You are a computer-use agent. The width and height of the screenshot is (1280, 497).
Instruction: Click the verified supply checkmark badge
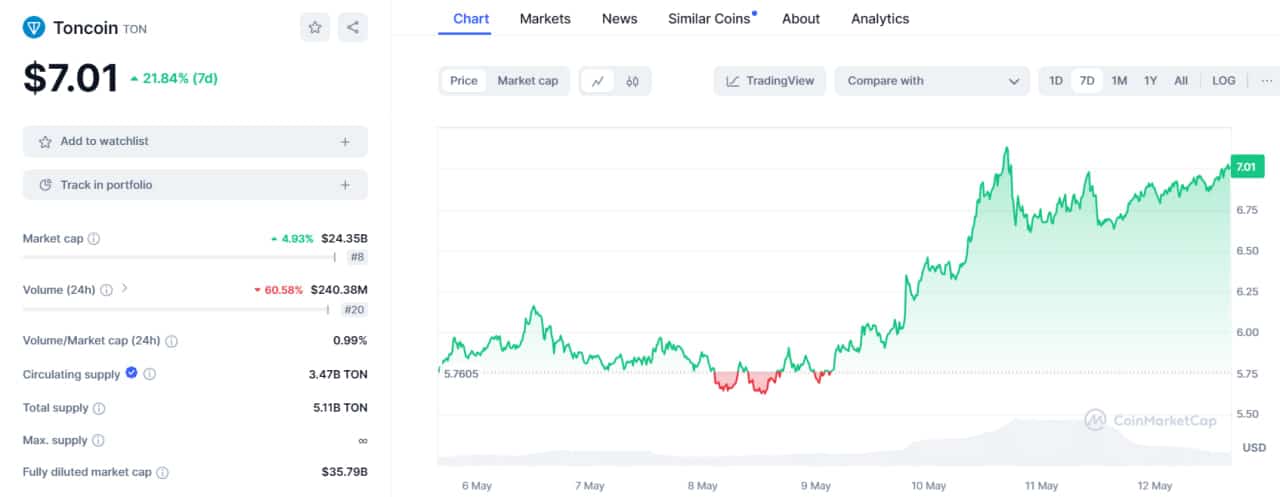click(131, 373)
